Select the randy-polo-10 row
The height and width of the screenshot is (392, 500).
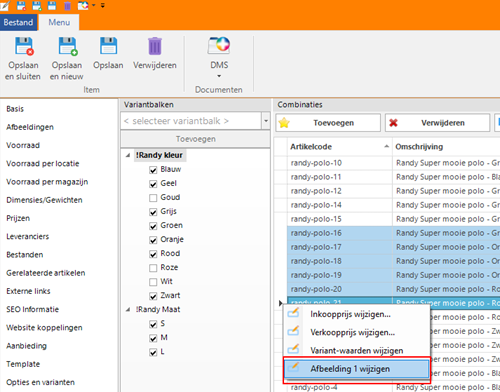click(x=387, y=163)
